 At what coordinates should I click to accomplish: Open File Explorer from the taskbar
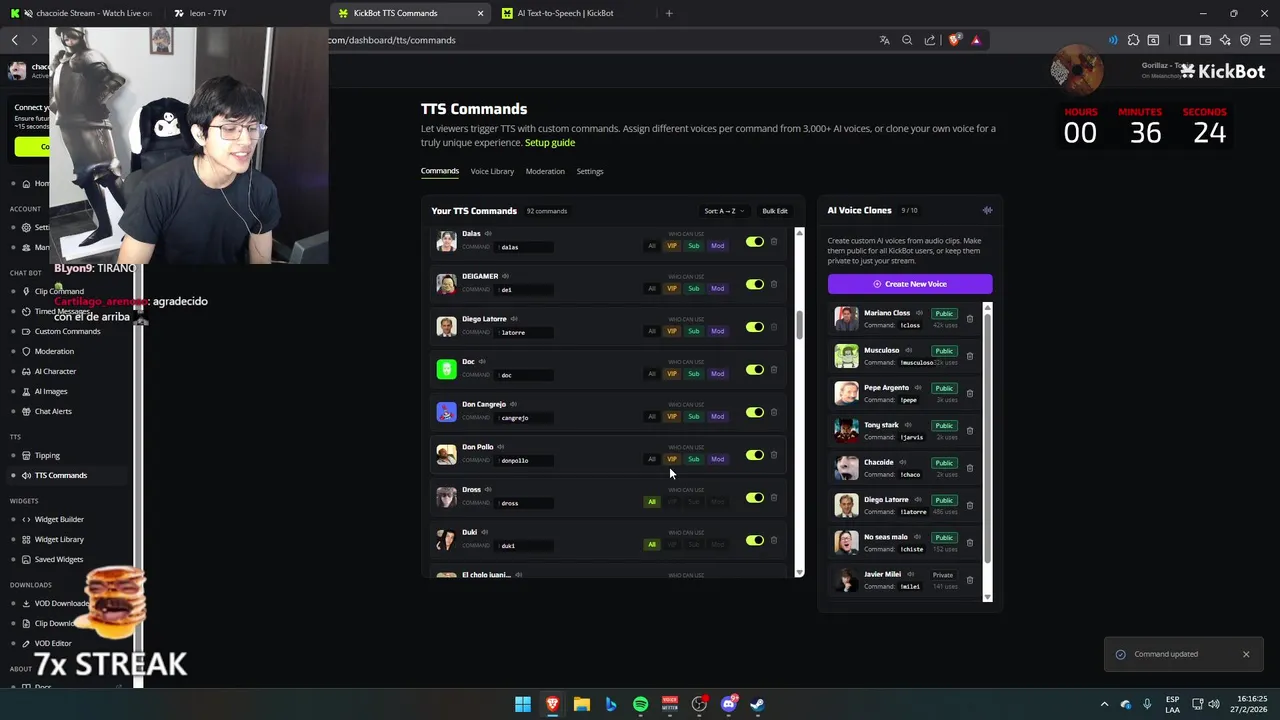coord(581,704)
